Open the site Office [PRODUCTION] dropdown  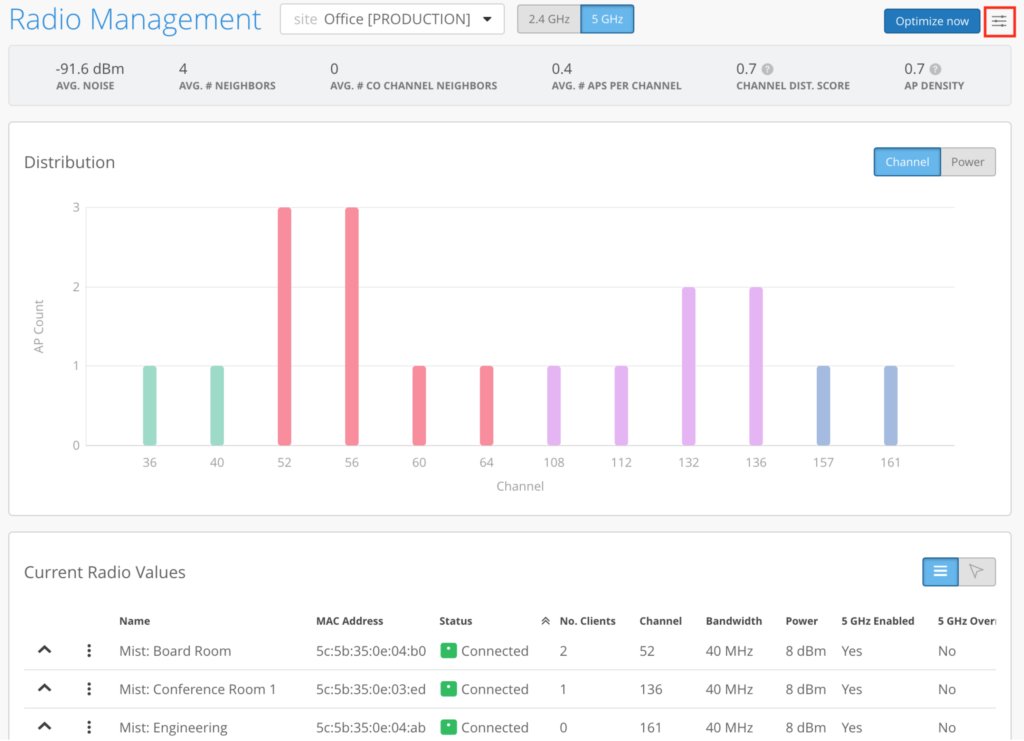click(392, 19)
